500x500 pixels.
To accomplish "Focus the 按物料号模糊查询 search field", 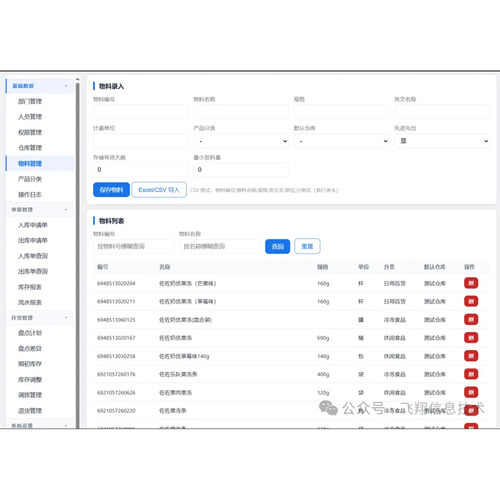I will (x=133, y=246).
